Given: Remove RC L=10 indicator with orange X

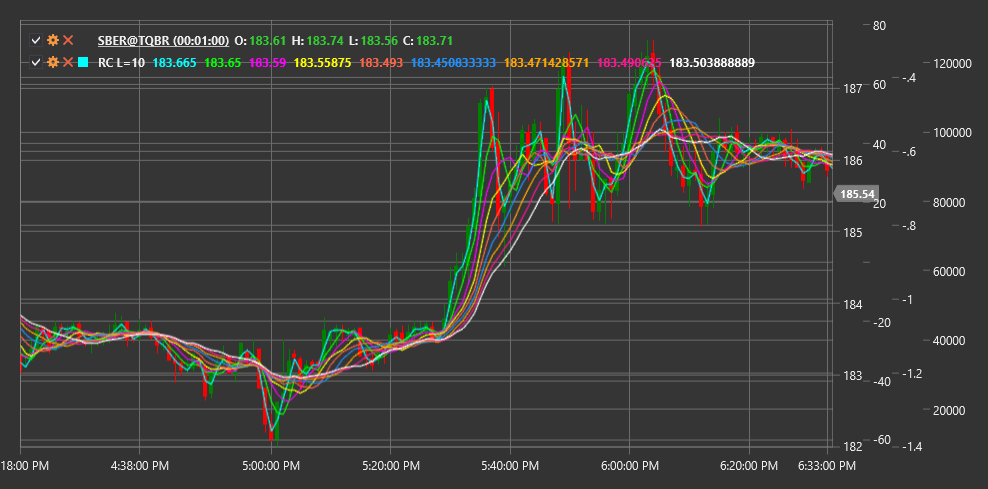Looking at the screenshot, I should tap(68, 62).
